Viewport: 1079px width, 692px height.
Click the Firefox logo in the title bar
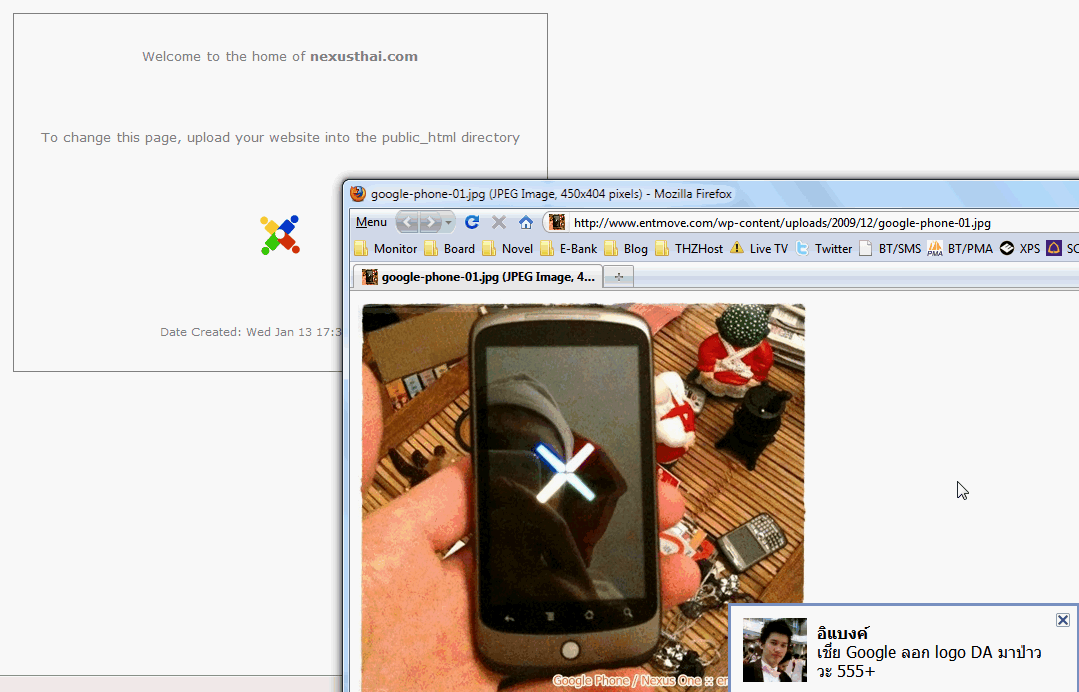tap(358, 193)
